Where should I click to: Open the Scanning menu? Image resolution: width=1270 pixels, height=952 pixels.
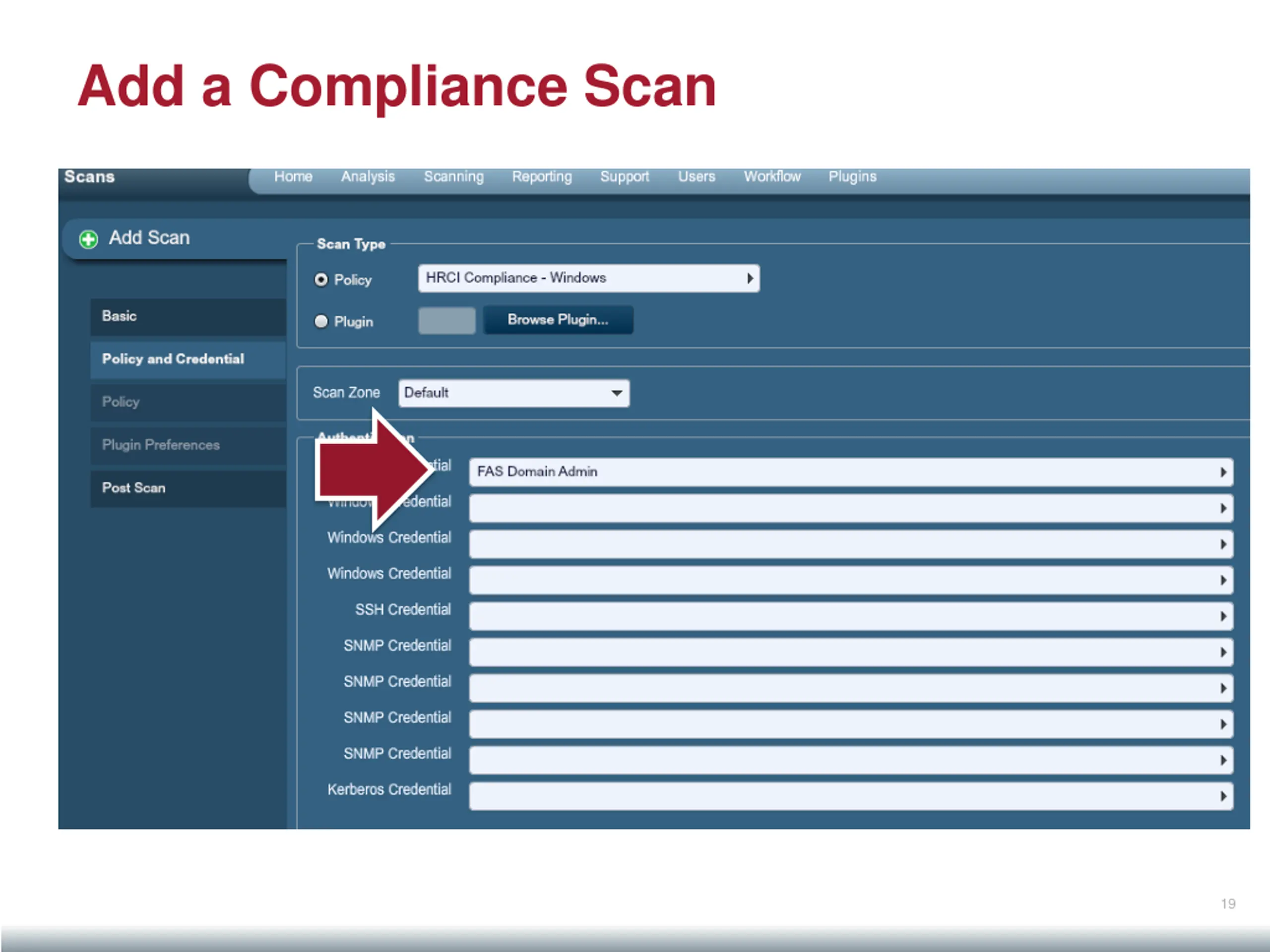tap(453, 177)
